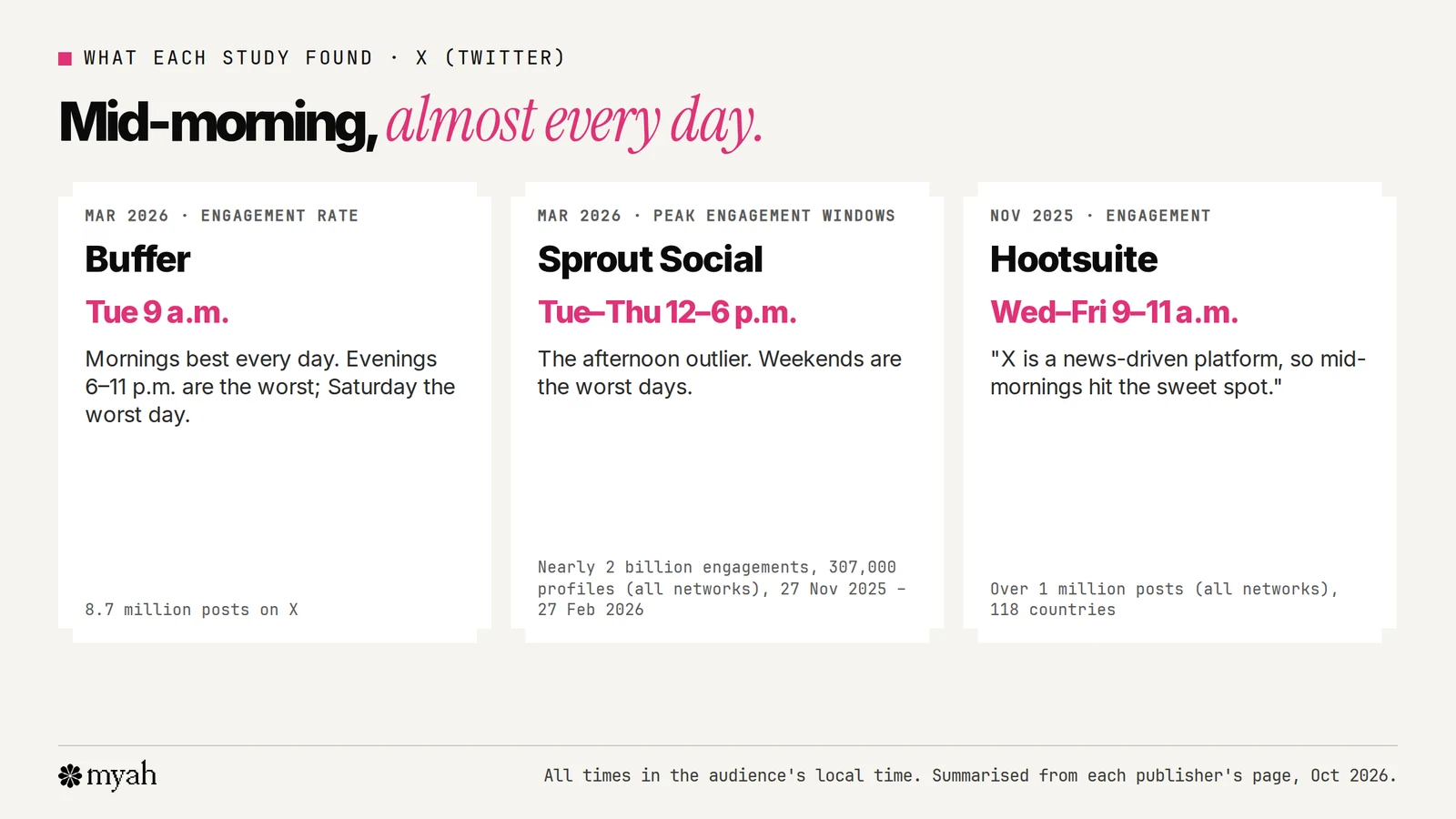Click the "Wed–Fri 9–11 a.m." time heading

(1114, 312)
